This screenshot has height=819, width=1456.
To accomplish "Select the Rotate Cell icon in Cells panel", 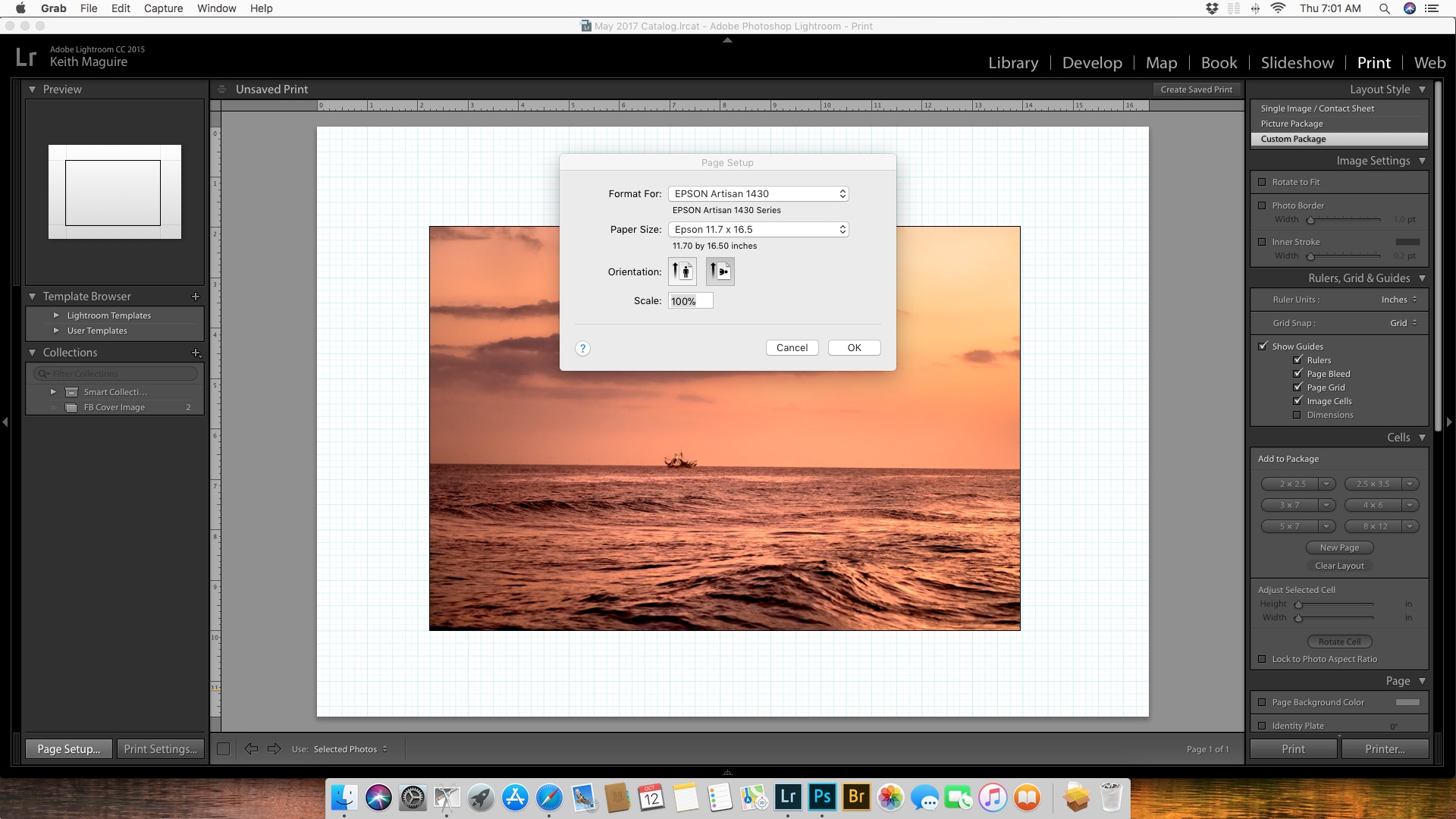I will 1339,641.
